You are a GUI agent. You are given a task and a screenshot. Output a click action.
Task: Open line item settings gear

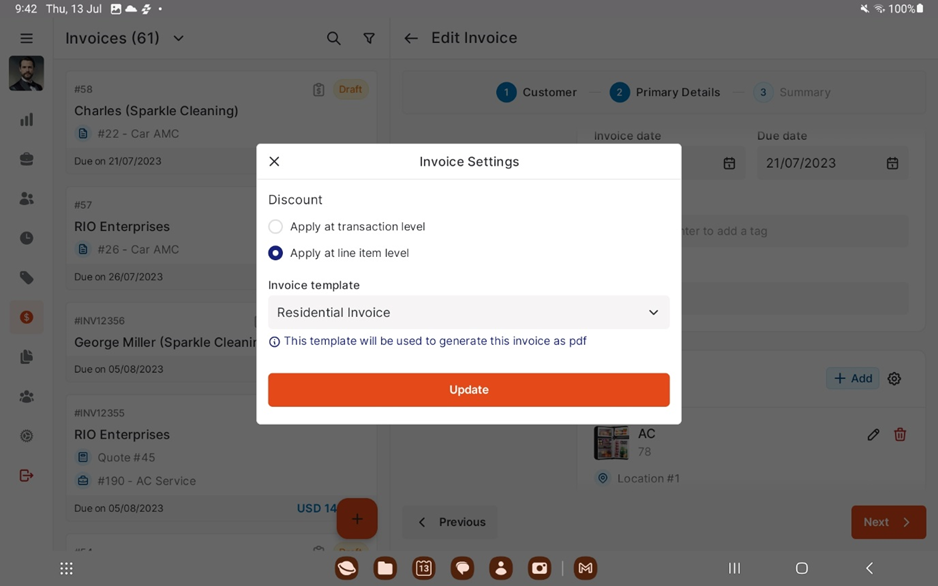(x=894, y=379)
